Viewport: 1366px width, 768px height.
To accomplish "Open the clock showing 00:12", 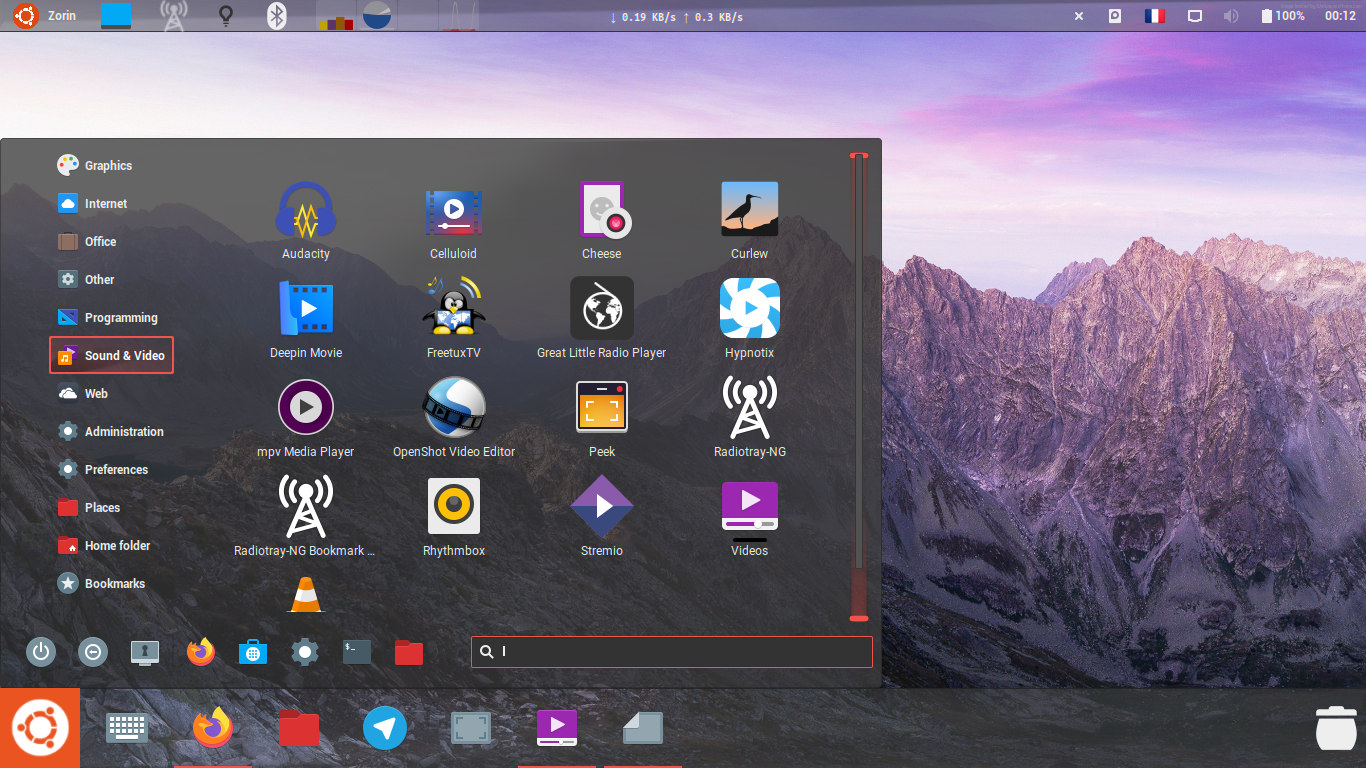I will click(x=1340, y=16).
